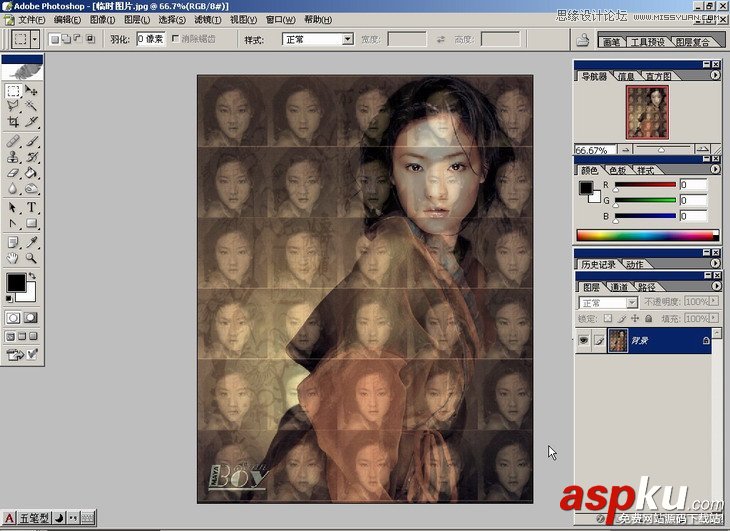Select the Eraser tool
Viewport: 730px width, 531px height.
[x=13, y=173]
